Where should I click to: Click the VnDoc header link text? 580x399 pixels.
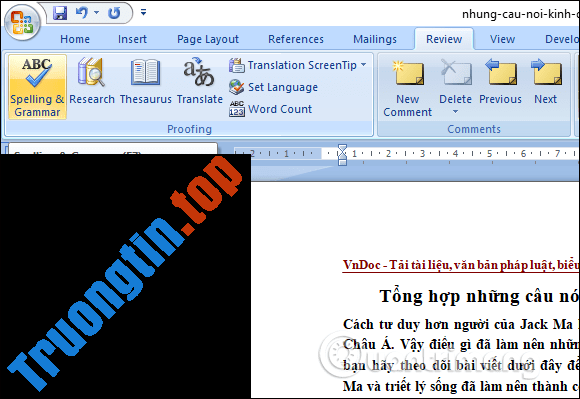pyautogui.click(x=461, y=265)
